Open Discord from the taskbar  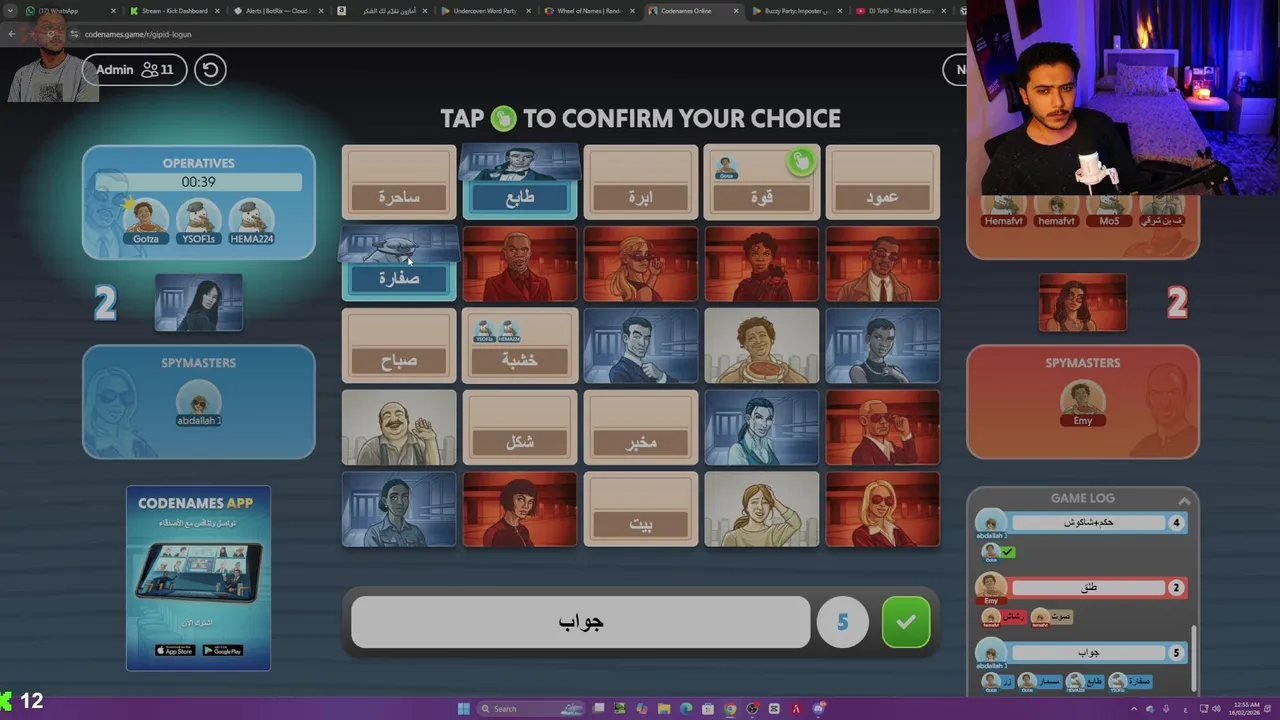pyautogui.click(x=818, y=709)
